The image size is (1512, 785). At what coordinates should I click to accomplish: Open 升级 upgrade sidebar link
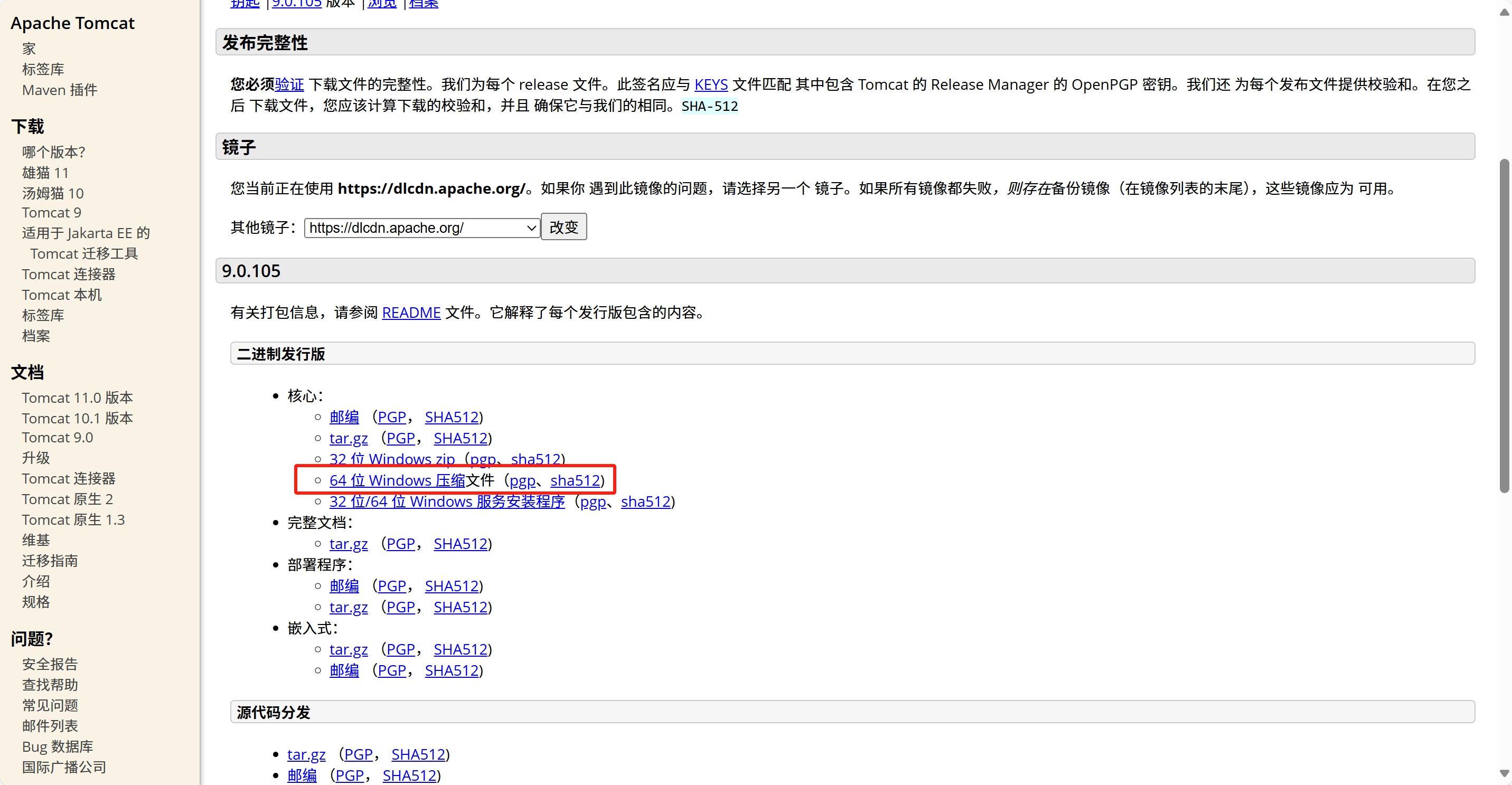point(36,458)
